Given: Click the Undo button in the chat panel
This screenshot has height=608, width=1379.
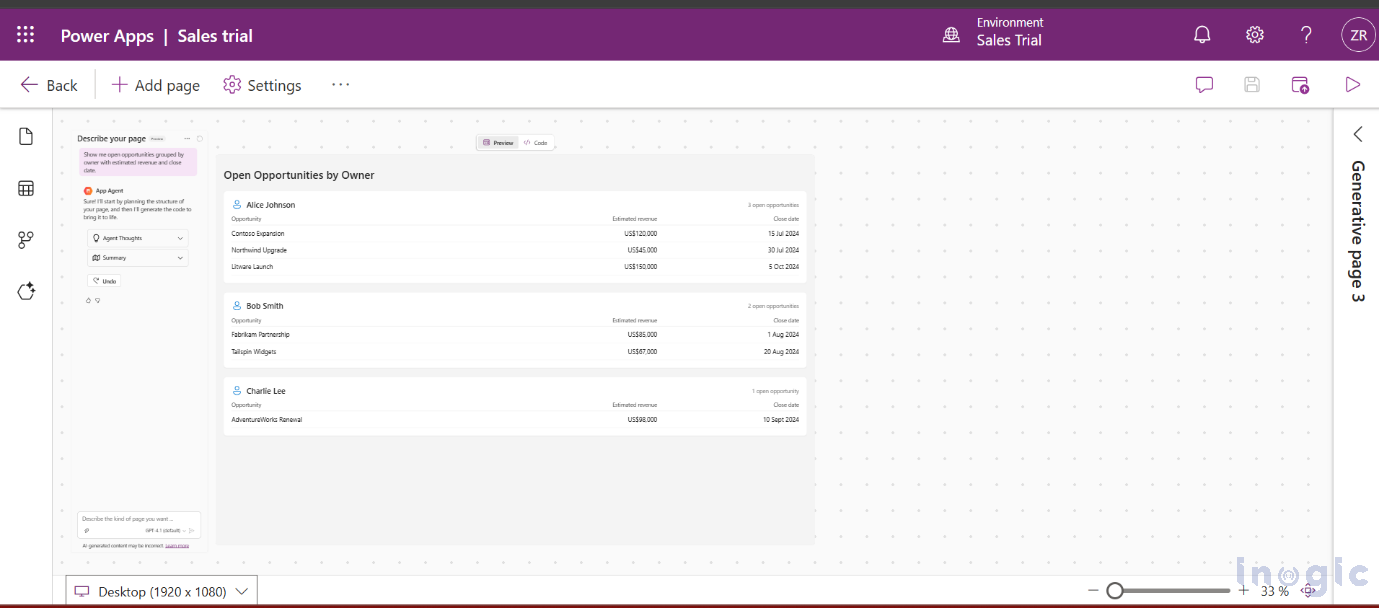Looking at the screenshot, I should click(x=104, y=281).
